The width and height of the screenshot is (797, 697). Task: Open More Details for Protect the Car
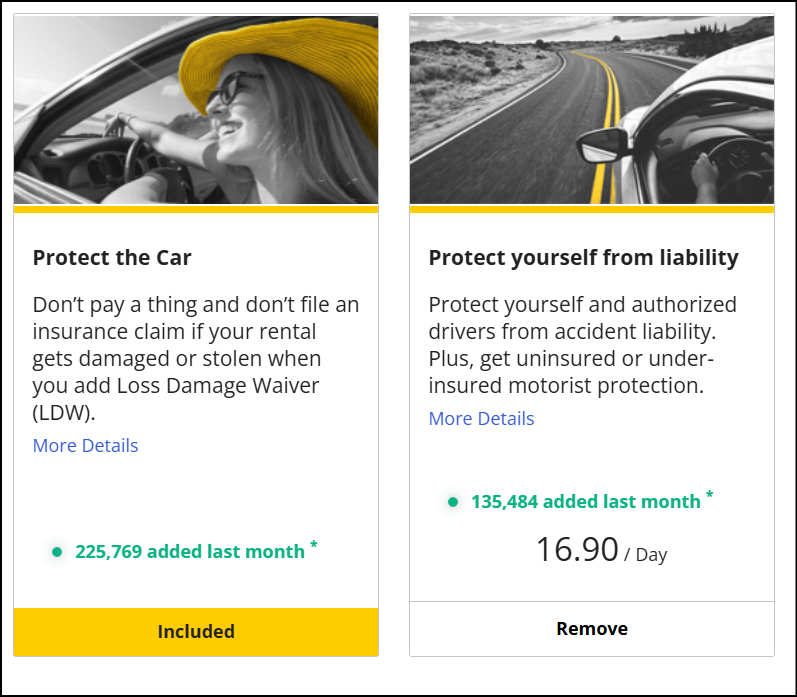pyautogui.click(x=86, y=446)
